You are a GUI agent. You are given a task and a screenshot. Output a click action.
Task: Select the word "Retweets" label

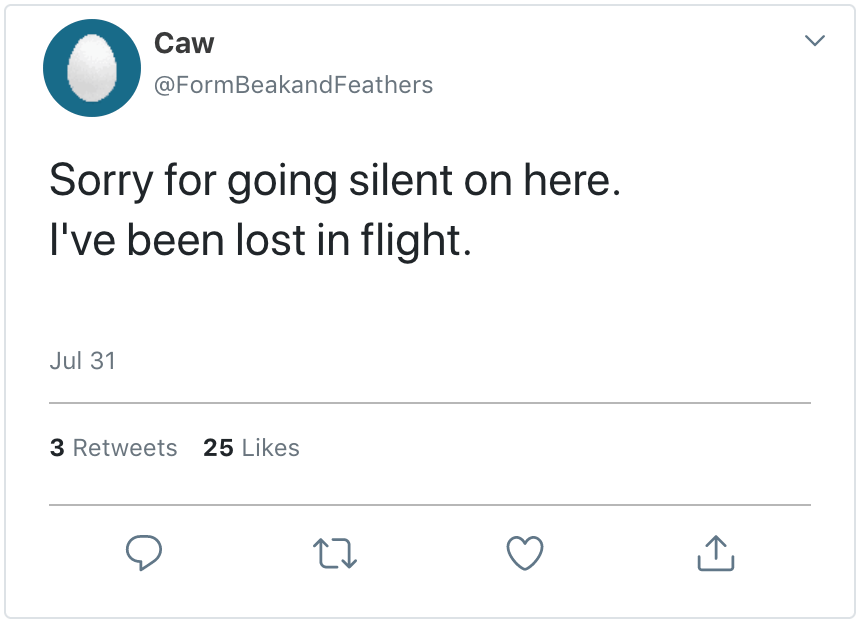pyautogui.click(x=125, y=448)
